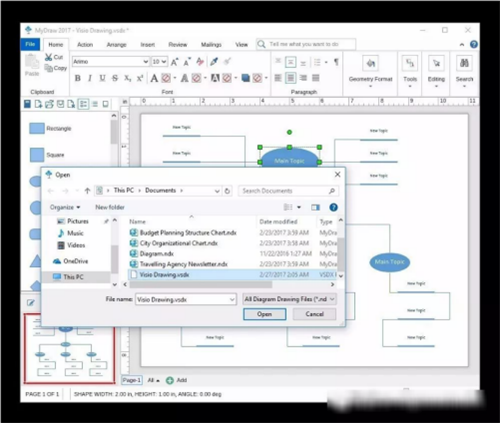Open the File menu tab
This screenshot has height=423, width=500.
click(x=30, y=44)
